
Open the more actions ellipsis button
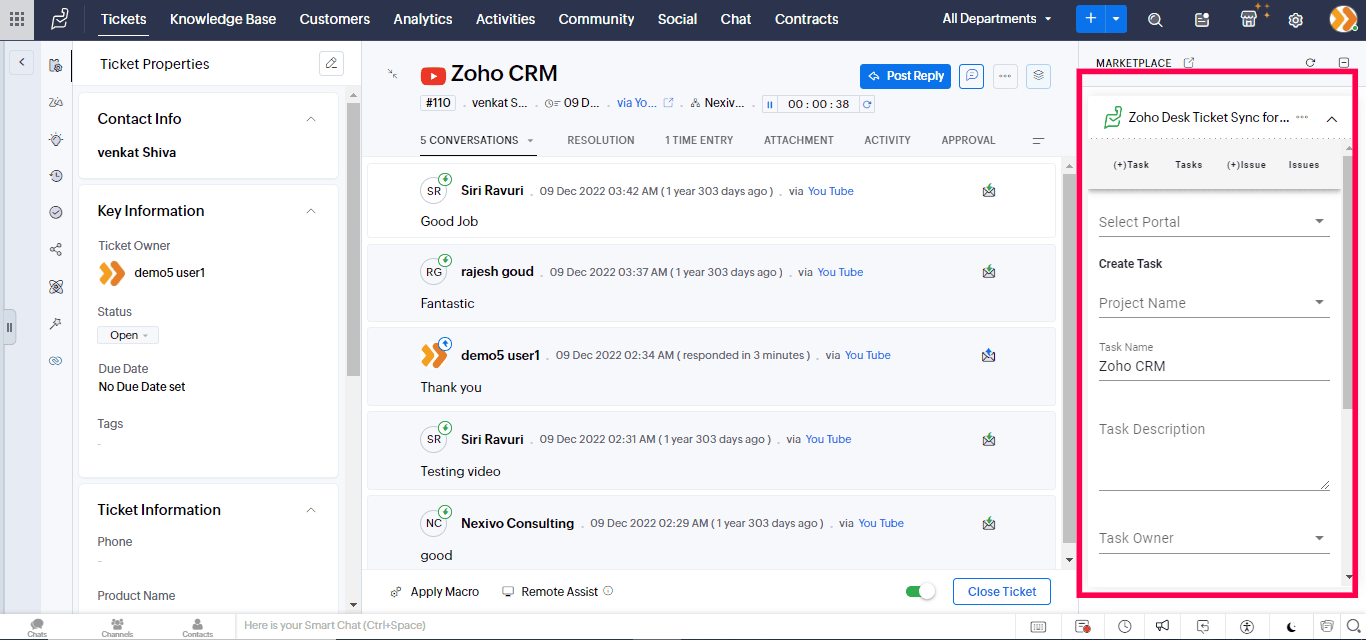[1005, 76]
